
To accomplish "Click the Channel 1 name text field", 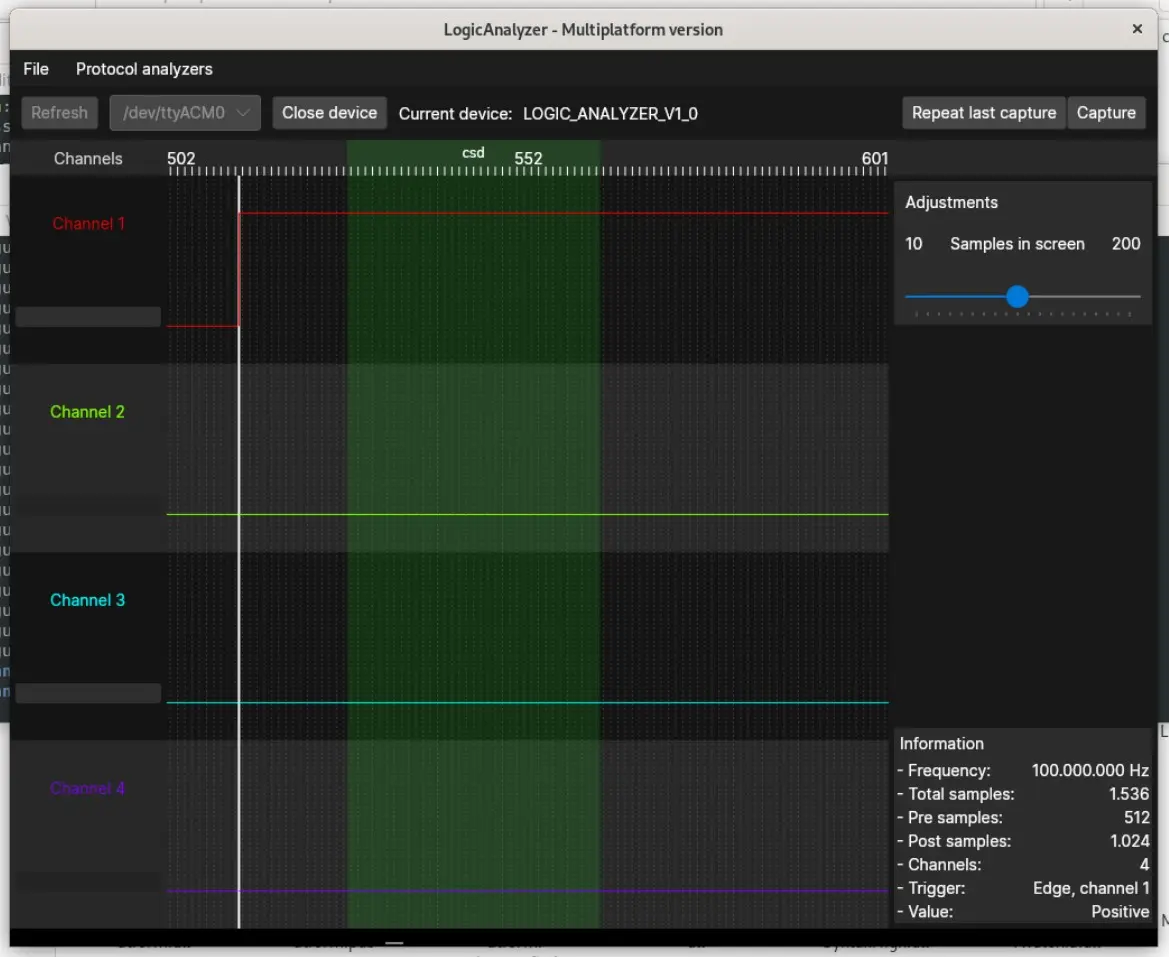I will pos(88,317).
